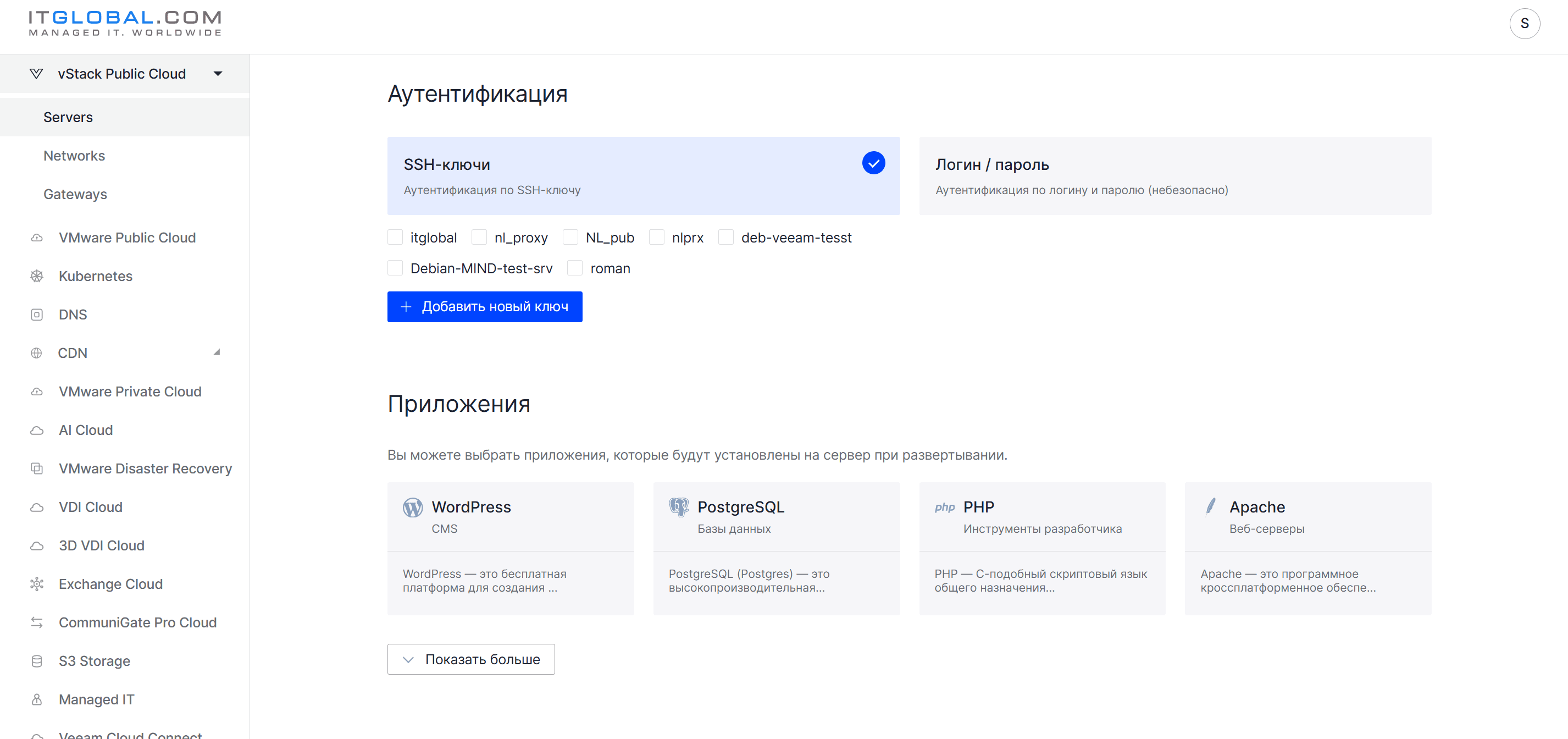Select the PHP application card

click(1042, 548)
